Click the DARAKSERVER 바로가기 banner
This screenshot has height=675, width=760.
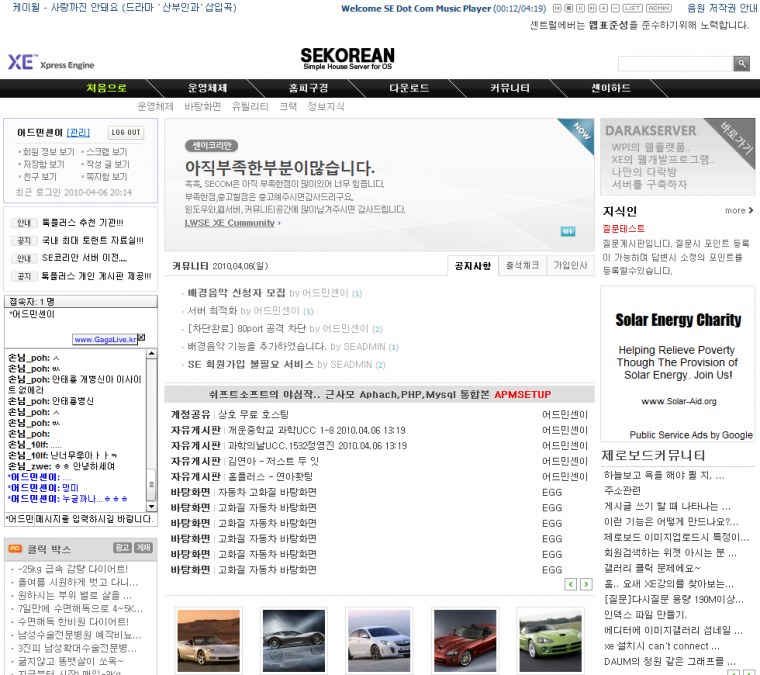(678, 157)
